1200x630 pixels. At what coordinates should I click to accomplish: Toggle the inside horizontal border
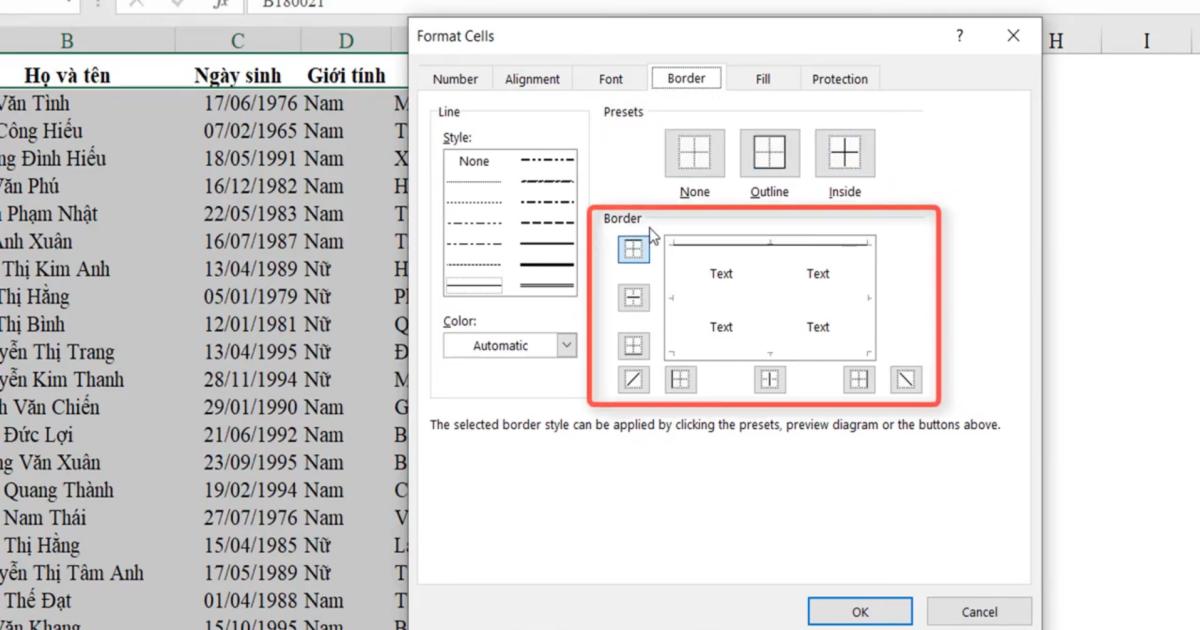click(633, 297)
